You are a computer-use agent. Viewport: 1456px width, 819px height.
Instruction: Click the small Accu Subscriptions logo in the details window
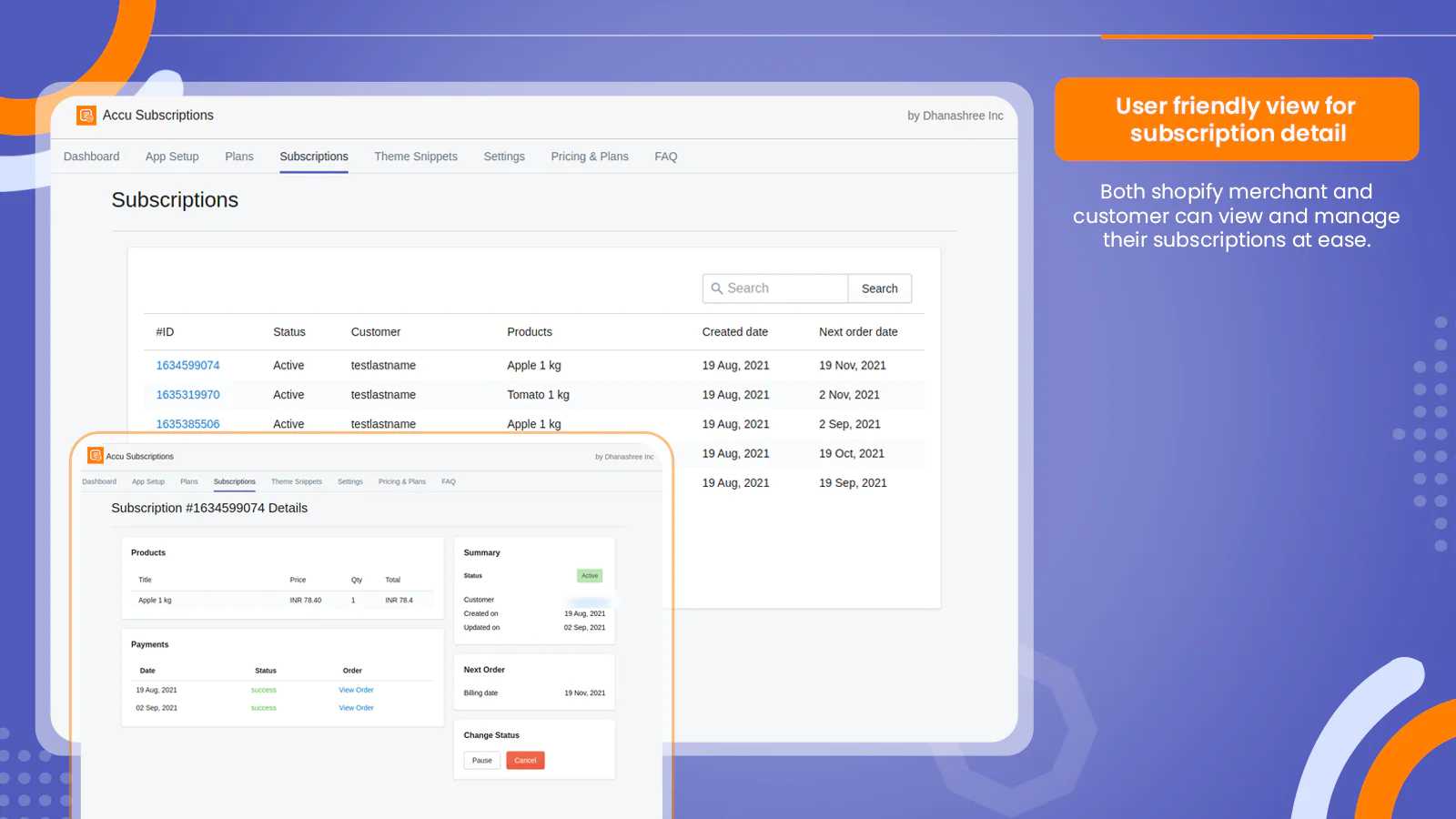(95, 456)
